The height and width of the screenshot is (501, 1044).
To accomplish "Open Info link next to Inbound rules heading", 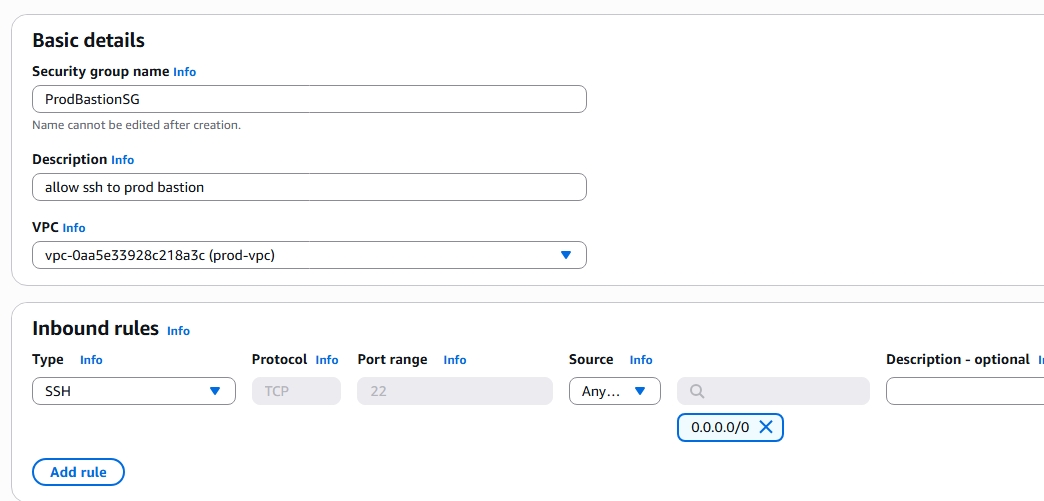I will pyautogui.click(x=178, y=331).
